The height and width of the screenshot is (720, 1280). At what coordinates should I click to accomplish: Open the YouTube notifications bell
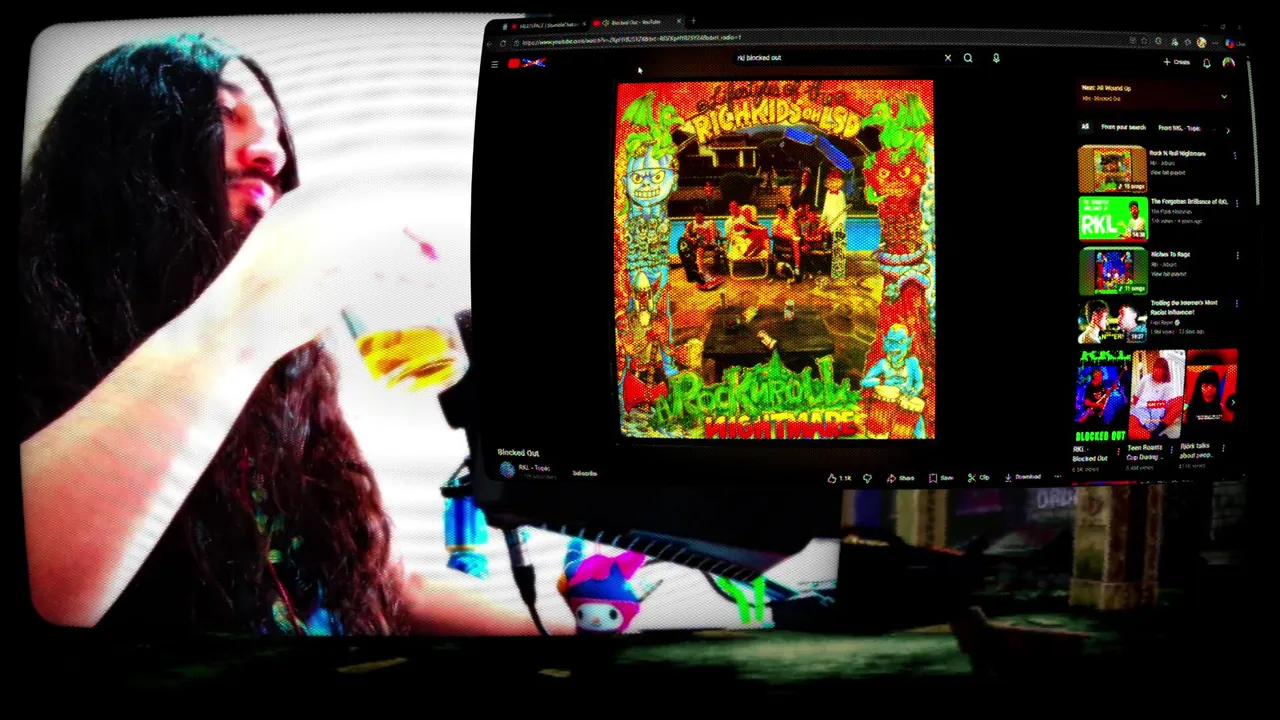1207,63
